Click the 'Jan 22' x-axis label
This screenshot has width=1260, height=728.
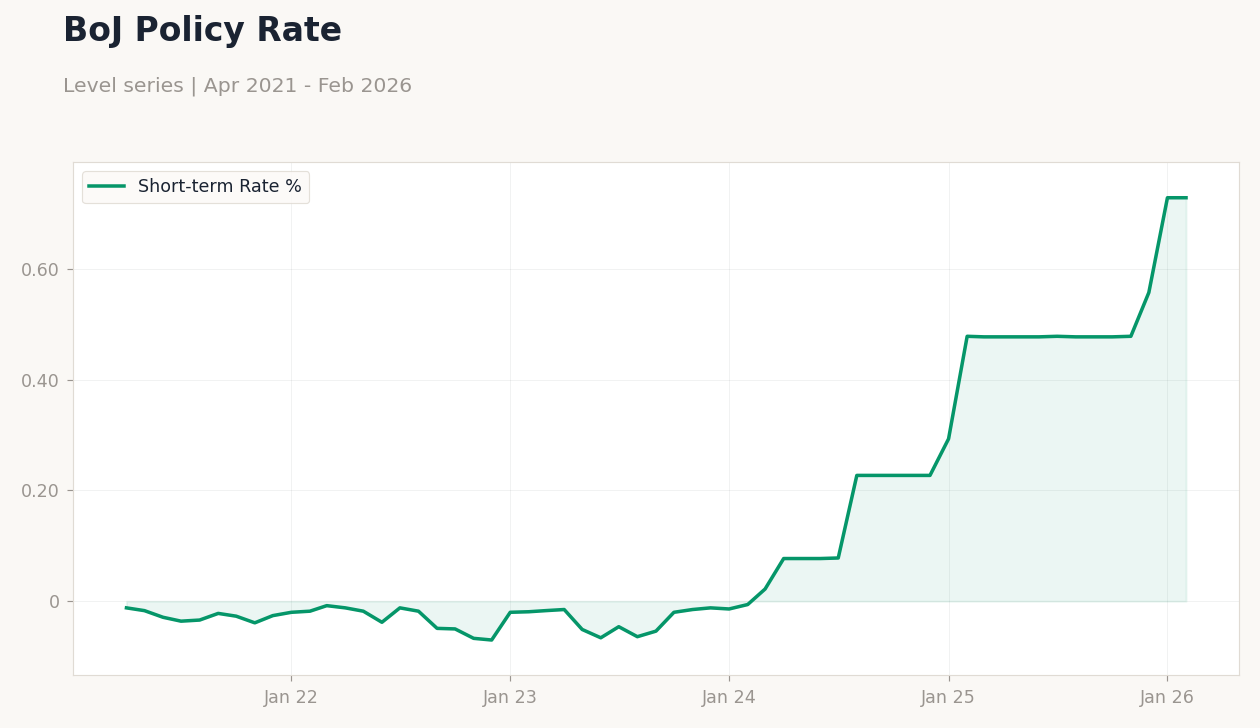[x=291, y=698]
